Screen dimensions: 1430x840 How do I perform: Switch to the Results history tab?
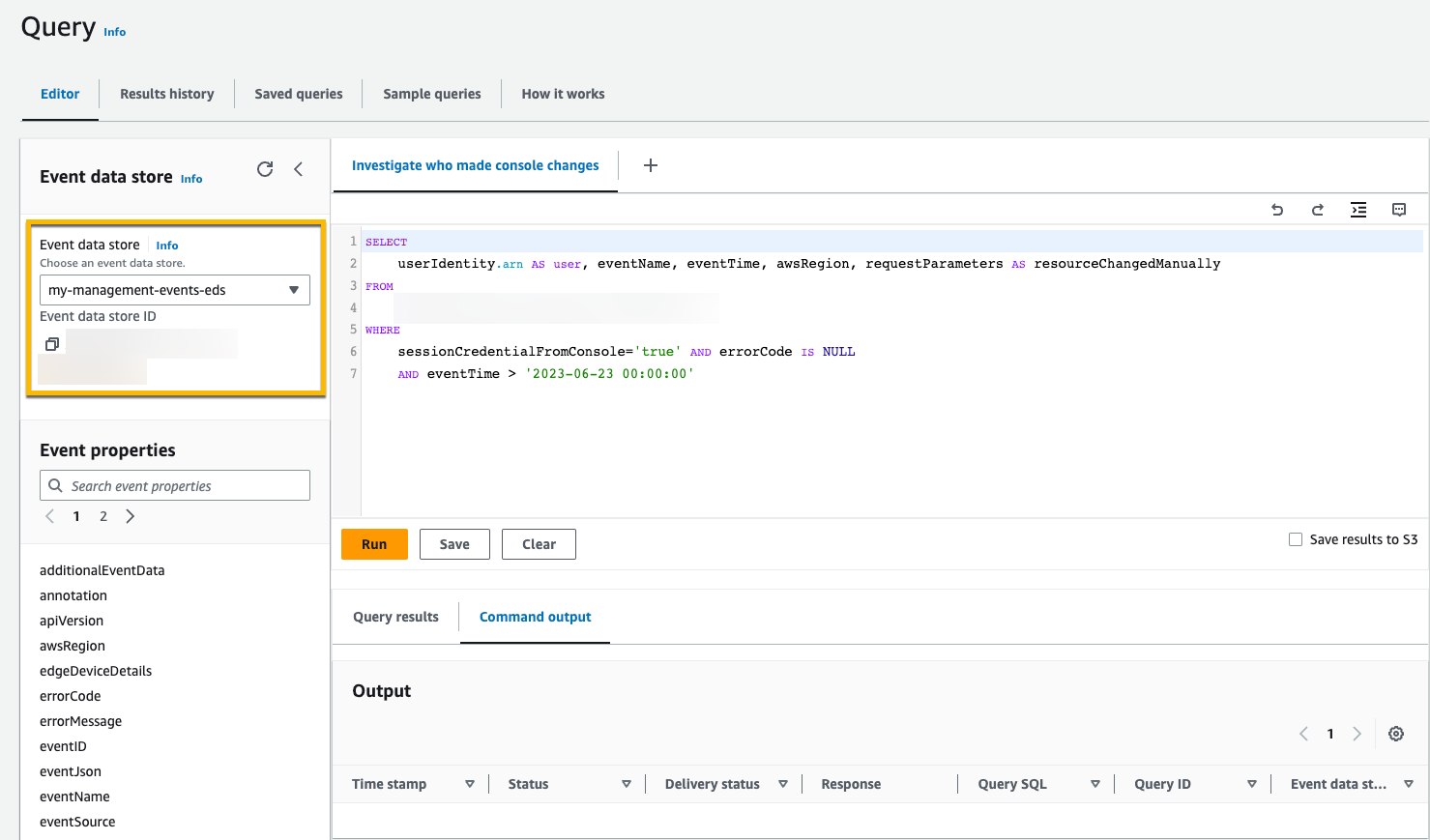(x=166, y=94)
